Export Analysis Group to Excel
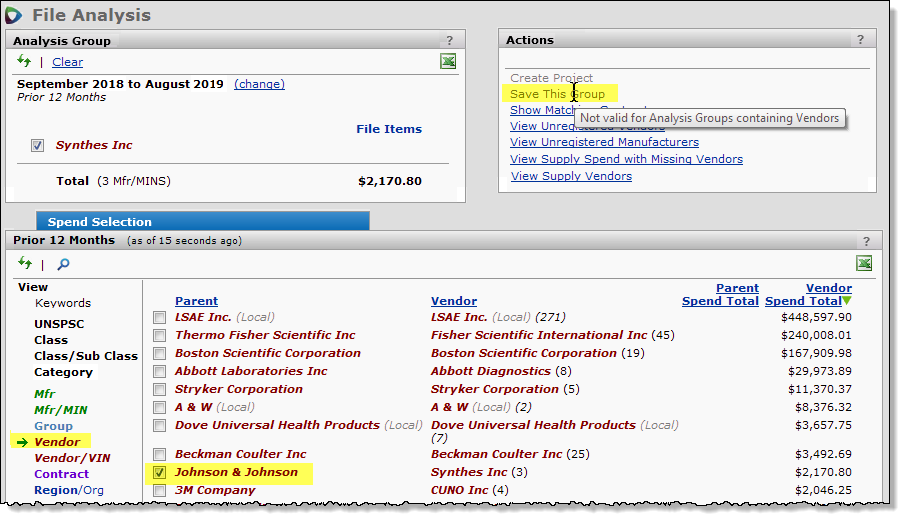The width and height of the screenshot is (905, 521). click(448, 62)
